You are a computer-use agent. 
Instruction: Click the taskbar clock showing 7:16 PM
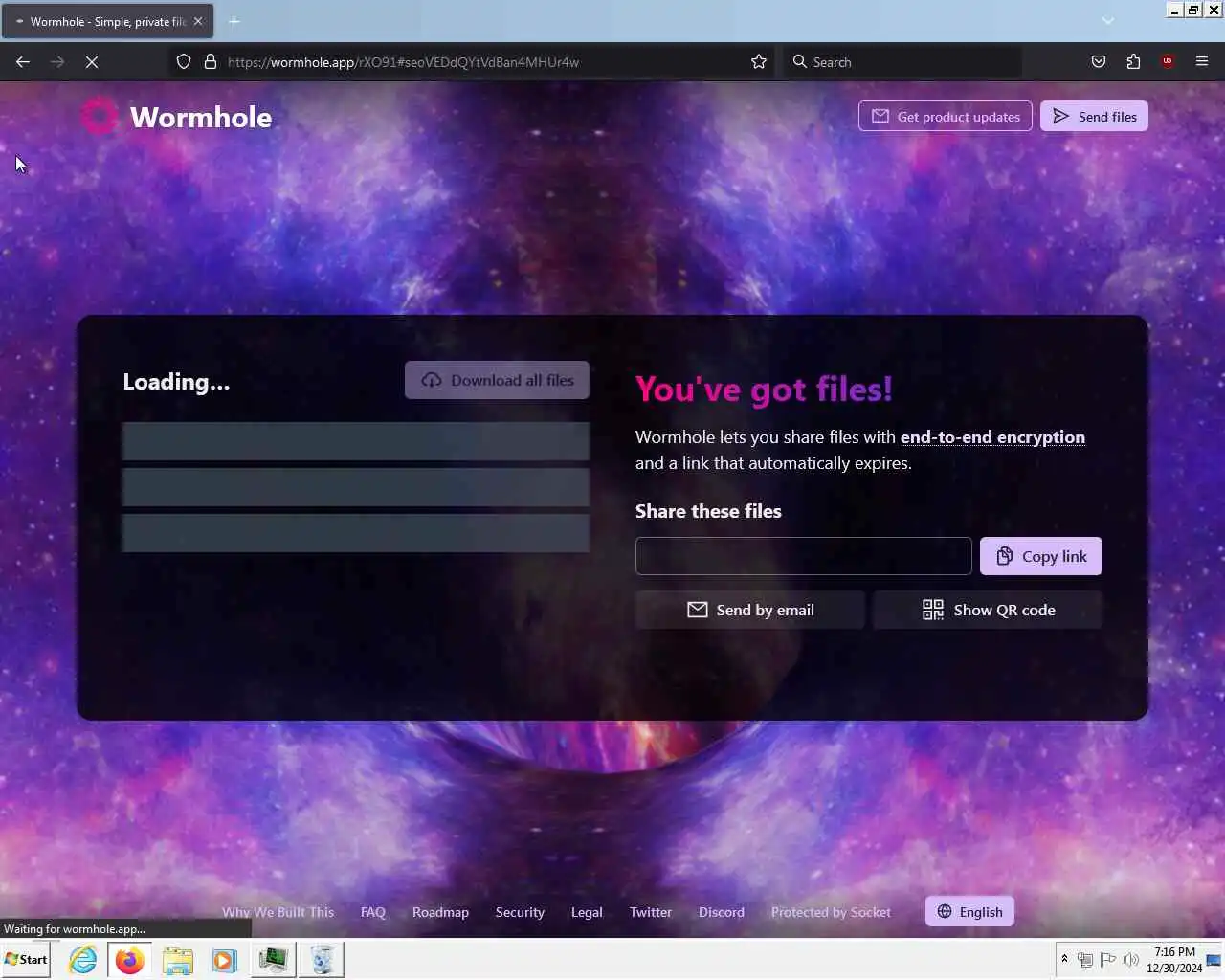click(x=1174, y=959)
